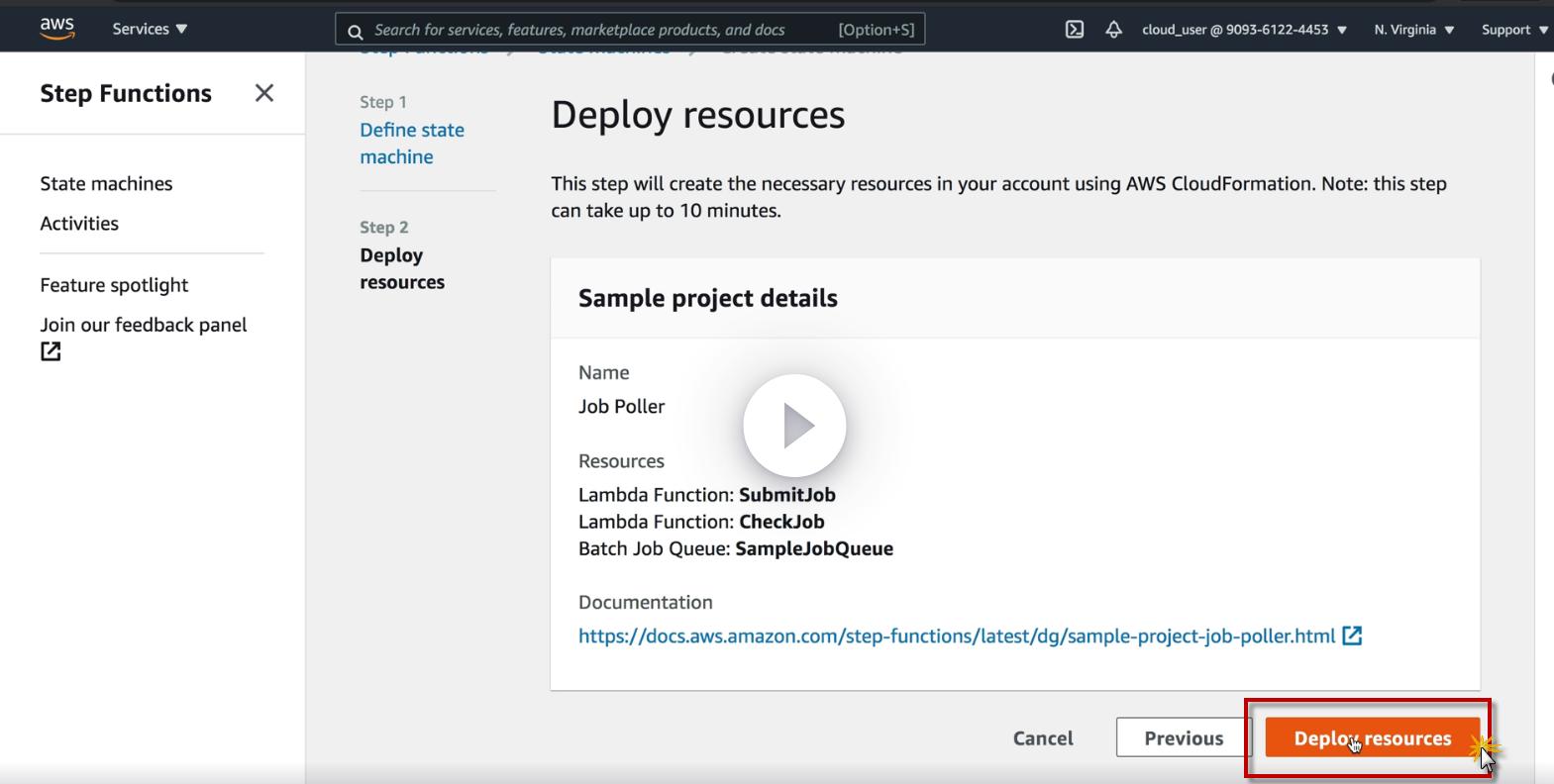
Task: Open Feature spotlight in sidebar
Action: tap(114, 285)
